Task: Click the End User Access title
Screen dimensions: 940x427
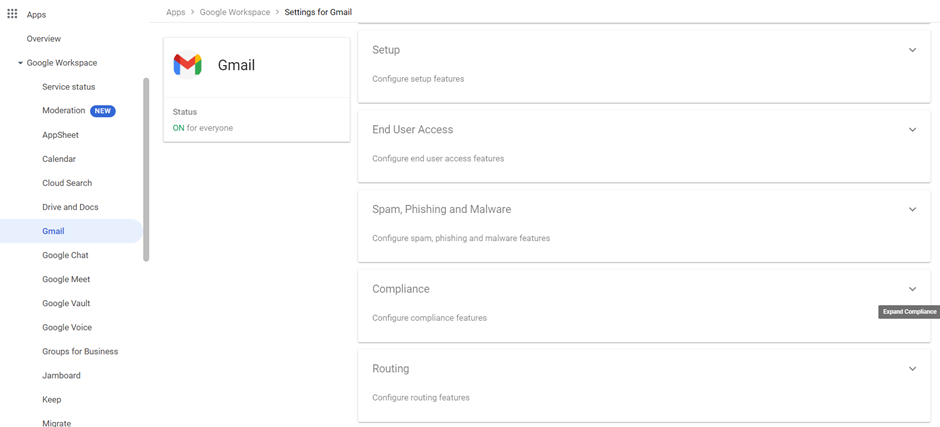Action: tap(412, 130)
